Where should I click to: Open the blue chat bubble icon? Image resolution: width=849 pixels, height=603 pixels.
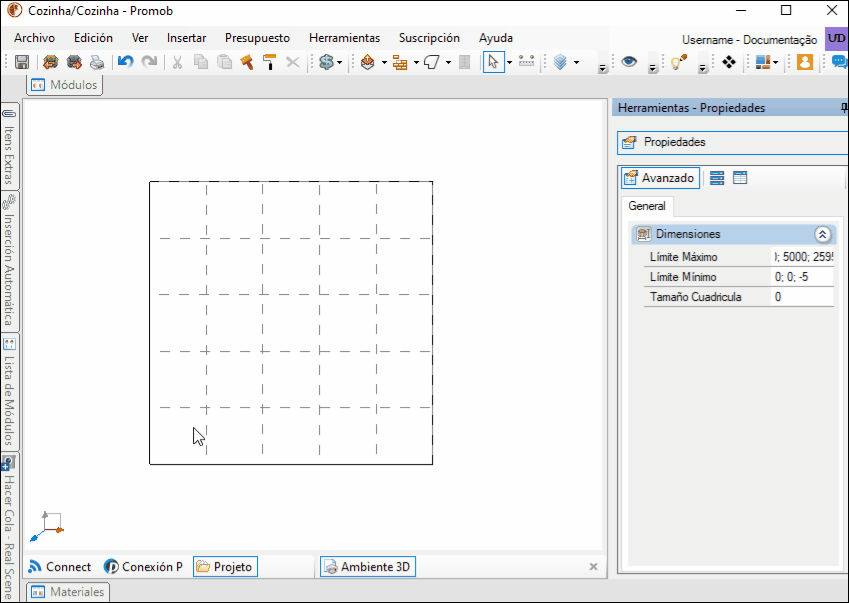[x=839, y=62]
